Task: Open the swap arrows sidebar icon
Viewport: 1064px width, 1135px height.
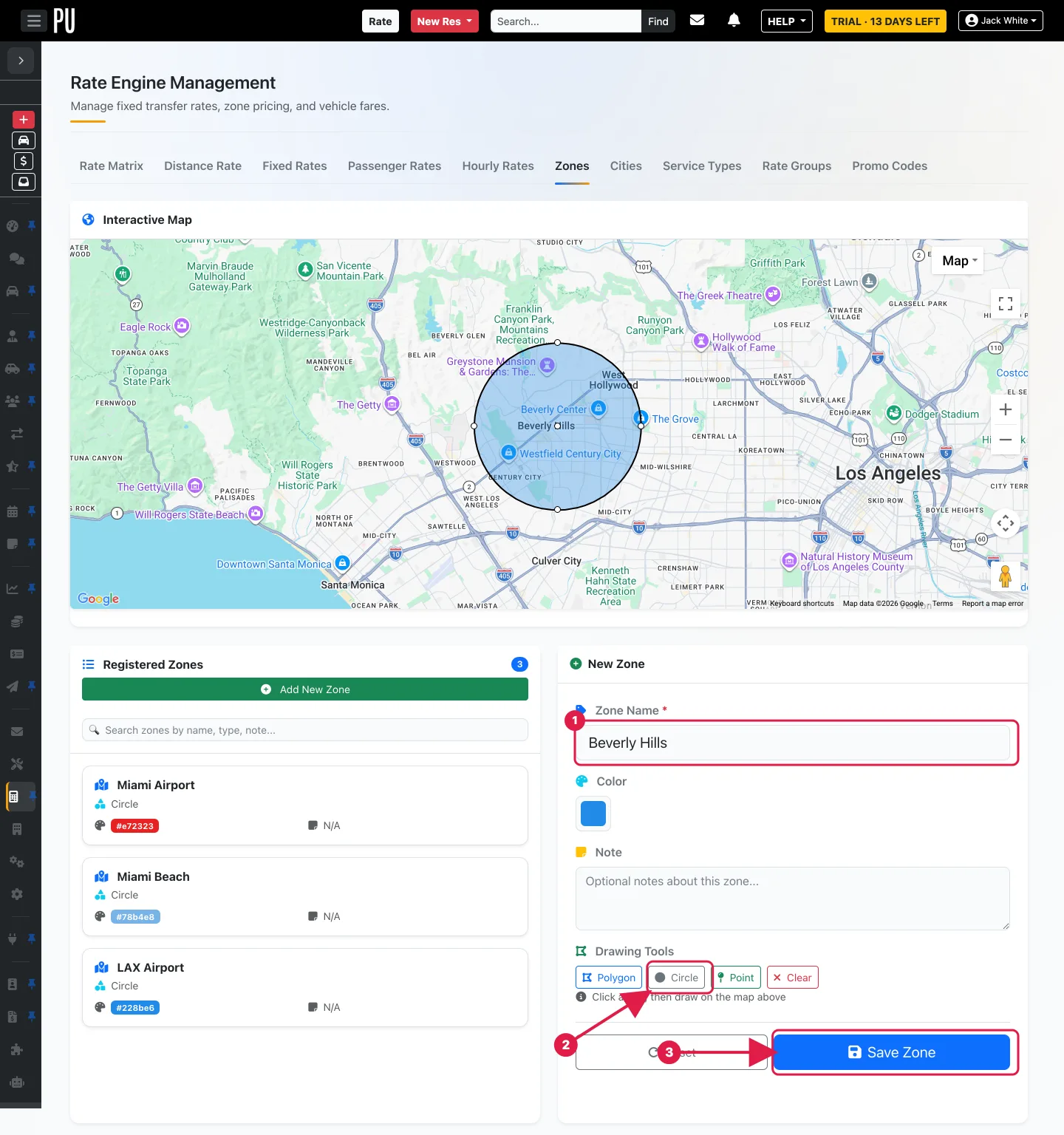Action: tap(16, 434)
